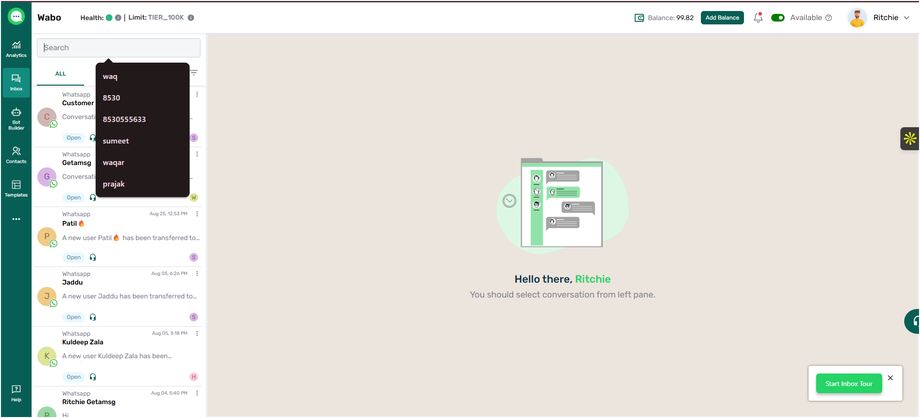Open the conversation filter icon

tap(194, 73)
